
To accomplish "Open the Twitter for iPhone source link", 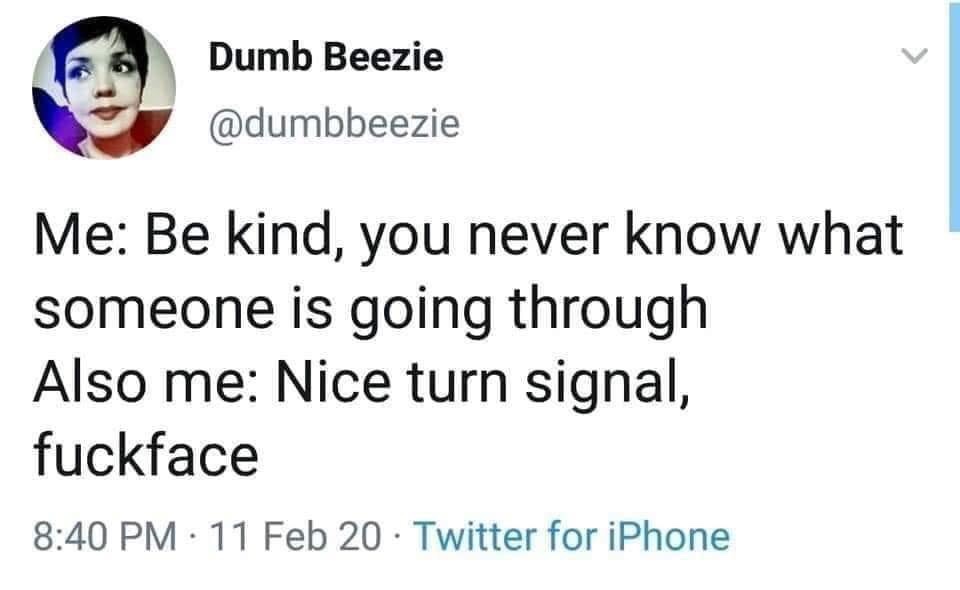I will coord(571,537).
